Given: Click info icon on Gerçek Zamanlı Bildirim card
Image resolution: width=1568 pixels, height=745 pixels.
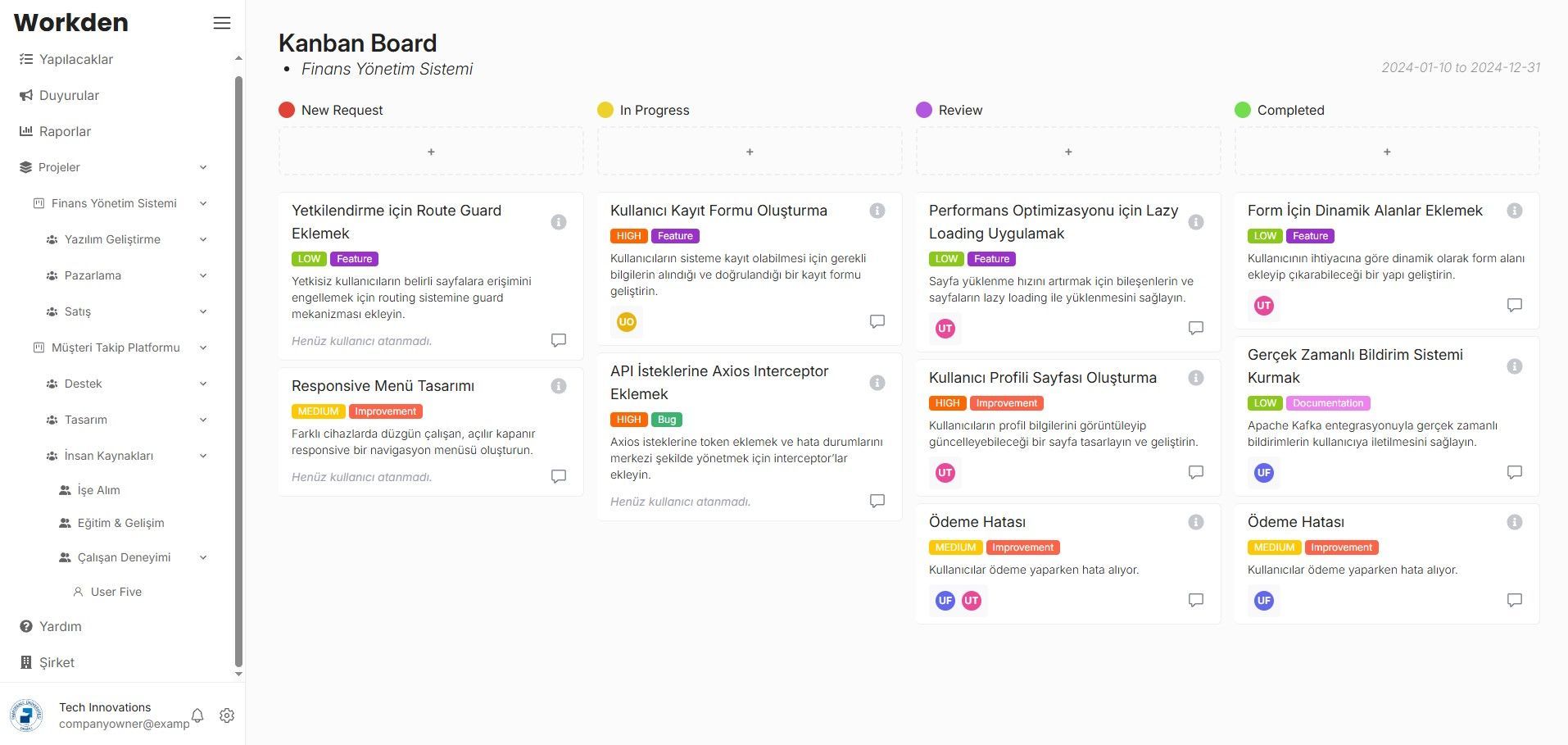Looking at the screenshot, I should (1514, 366).
